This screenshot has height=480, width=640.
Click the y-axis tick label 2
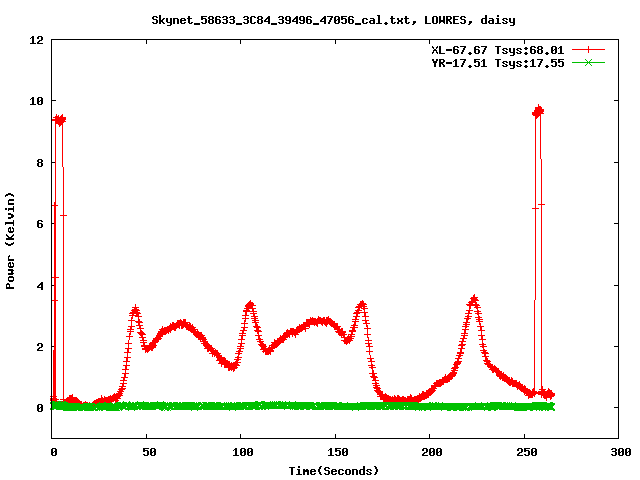40,347
